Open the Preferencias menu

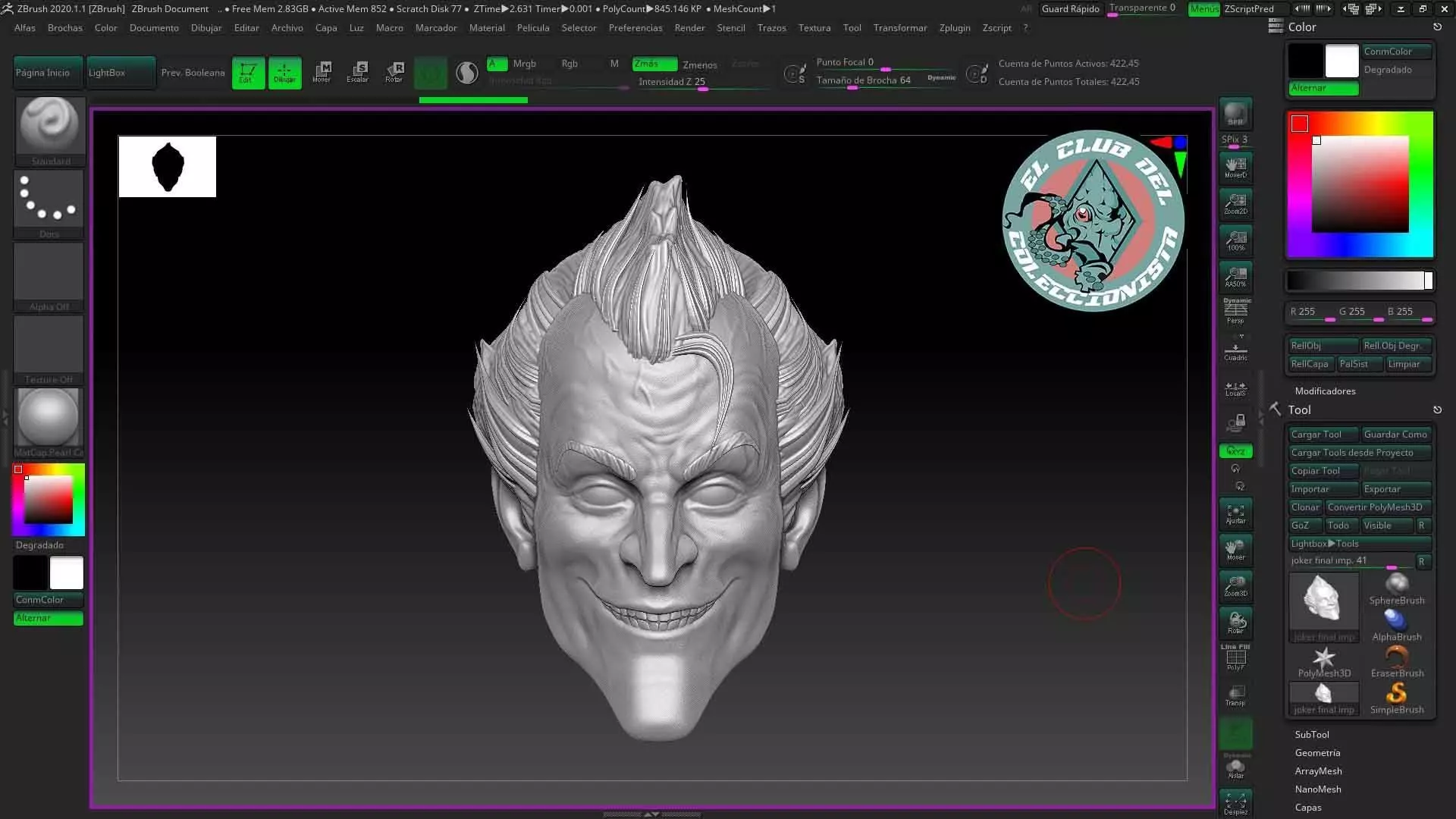tap(635, 28)
